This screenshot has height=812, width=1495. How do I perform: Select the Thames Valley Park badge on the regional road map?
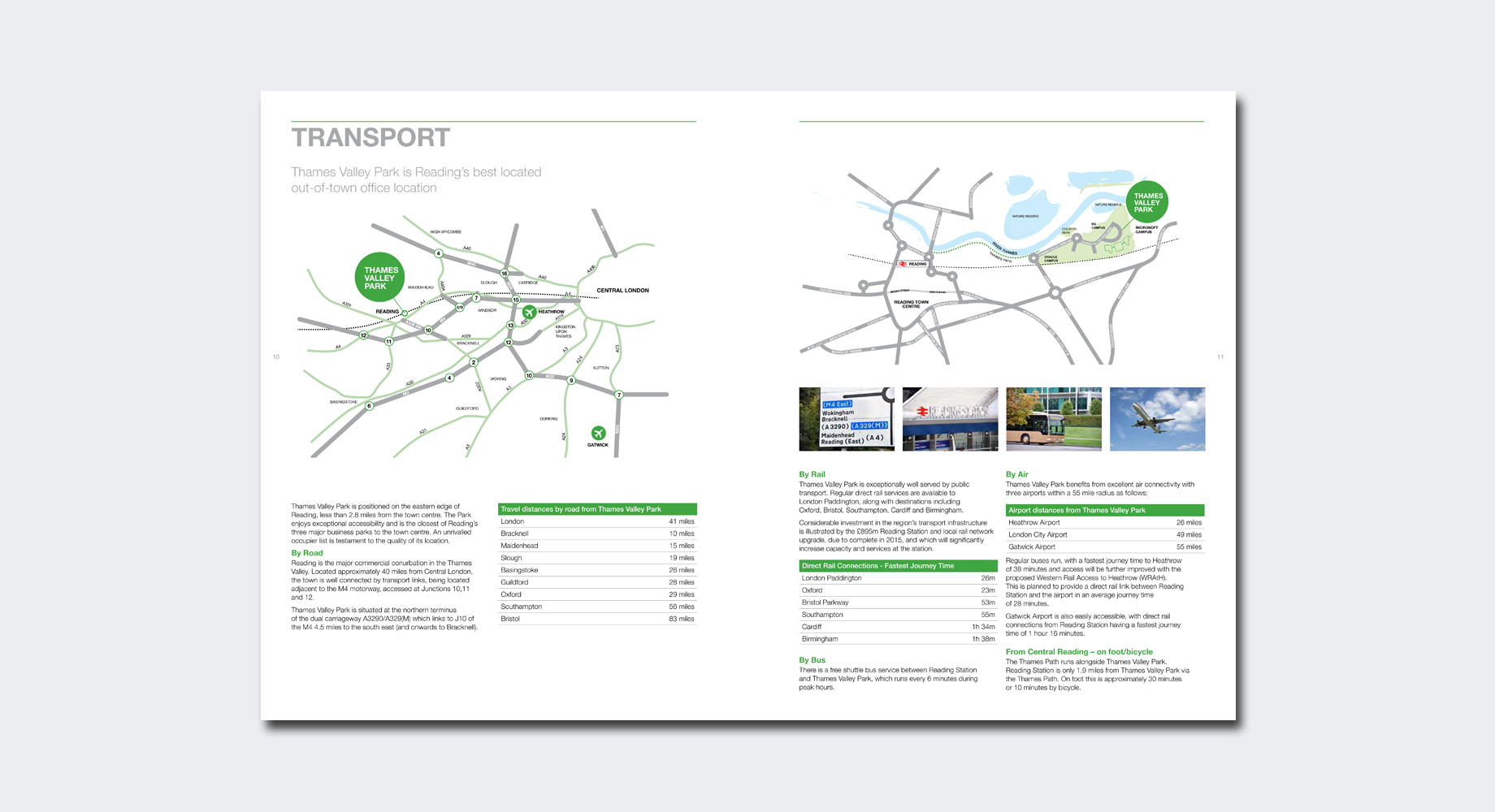(x=380, y=278)
